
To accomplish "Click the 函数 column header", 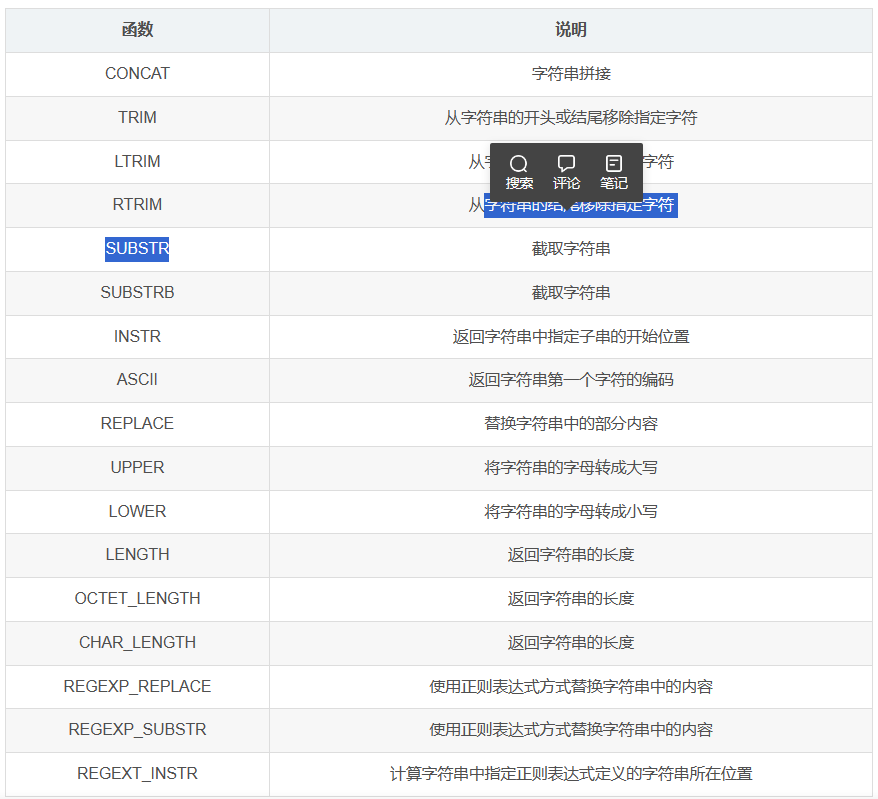I will (137, 30).
